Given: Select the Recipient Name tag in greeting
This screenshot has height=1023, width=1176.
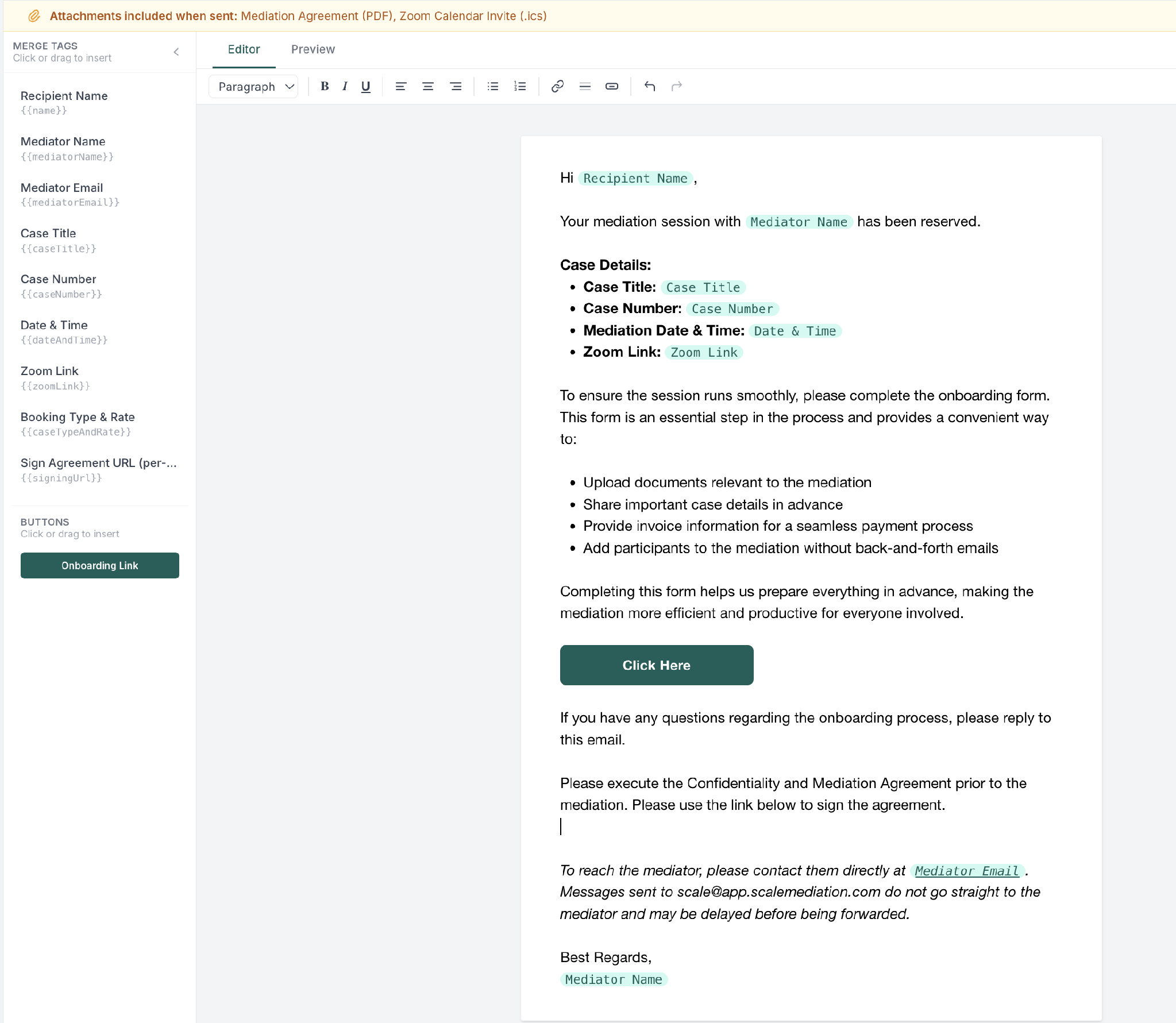Looking at the screenshot, I should pyautogui.click(x=635, y=179).
